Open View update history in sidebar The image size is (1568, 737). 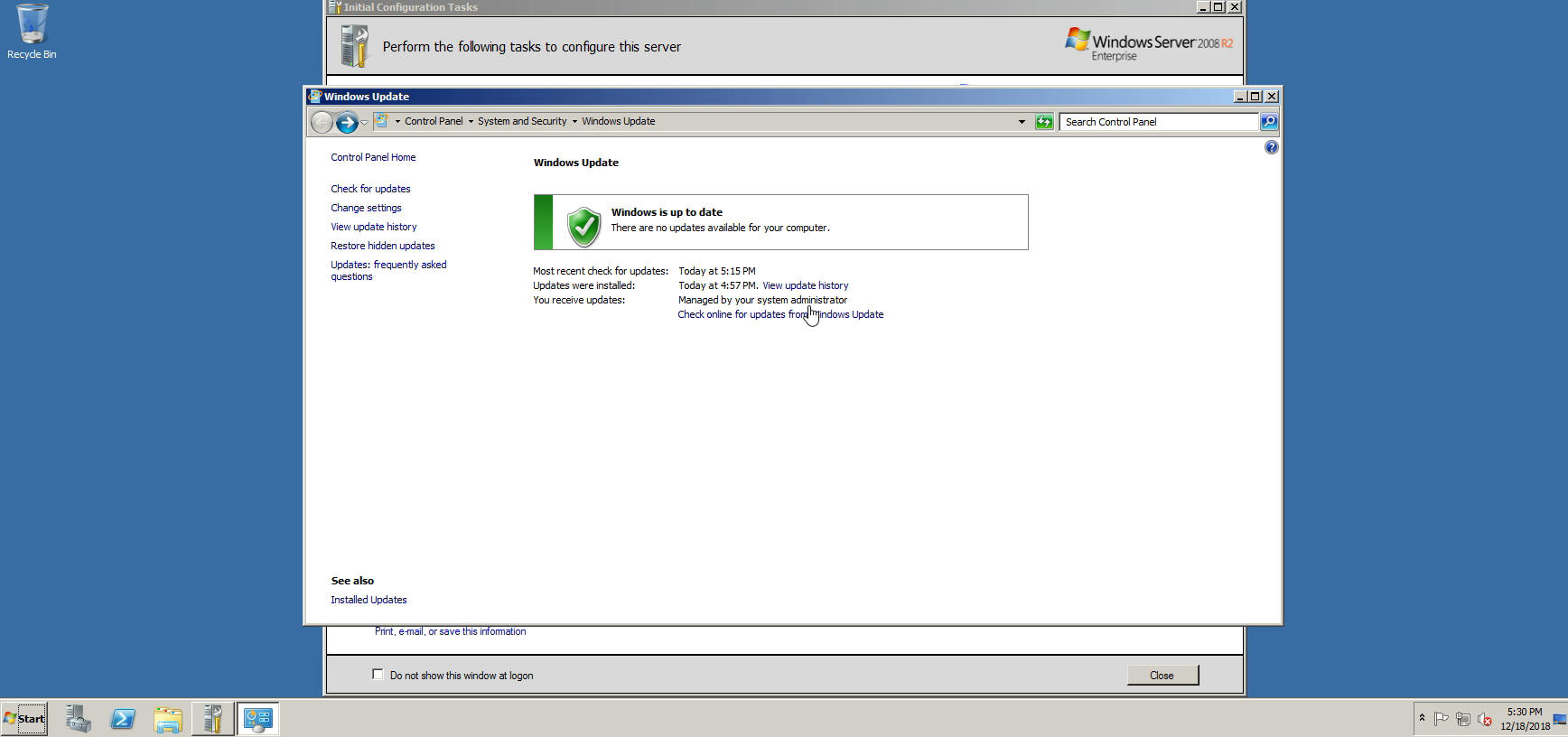point(374,227)
